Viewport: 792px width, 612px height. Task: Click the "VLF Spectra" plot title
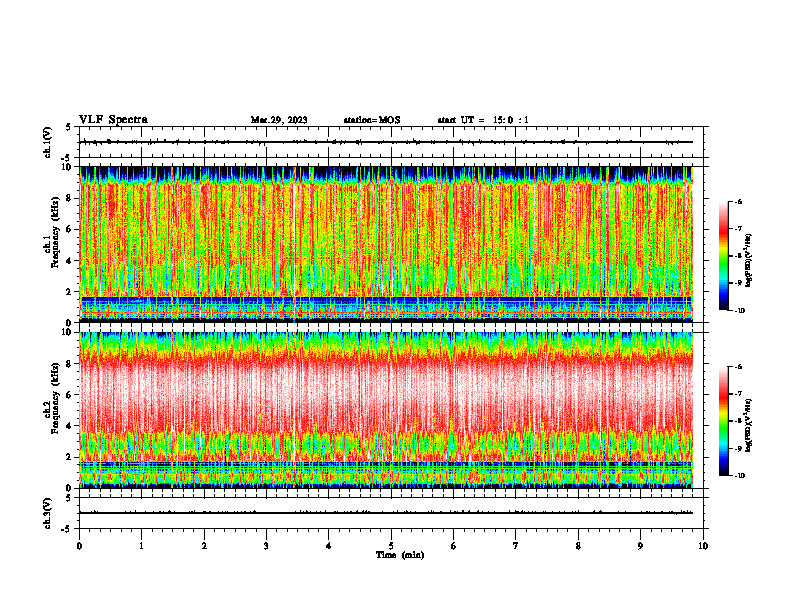coord(113,120)
